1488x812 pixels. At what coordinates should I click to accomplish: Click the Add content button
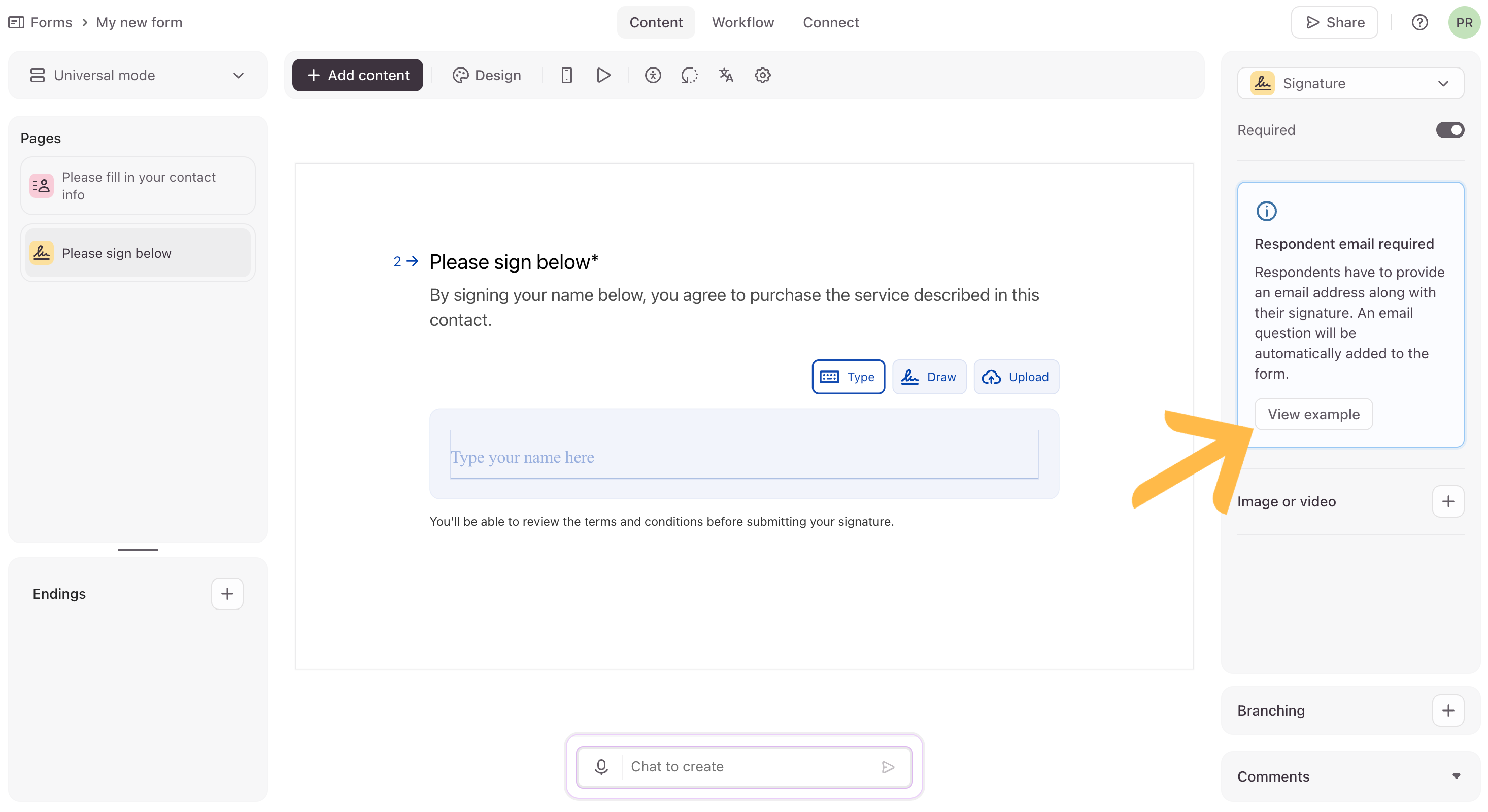pyautogui.click(x=357, y=75)
